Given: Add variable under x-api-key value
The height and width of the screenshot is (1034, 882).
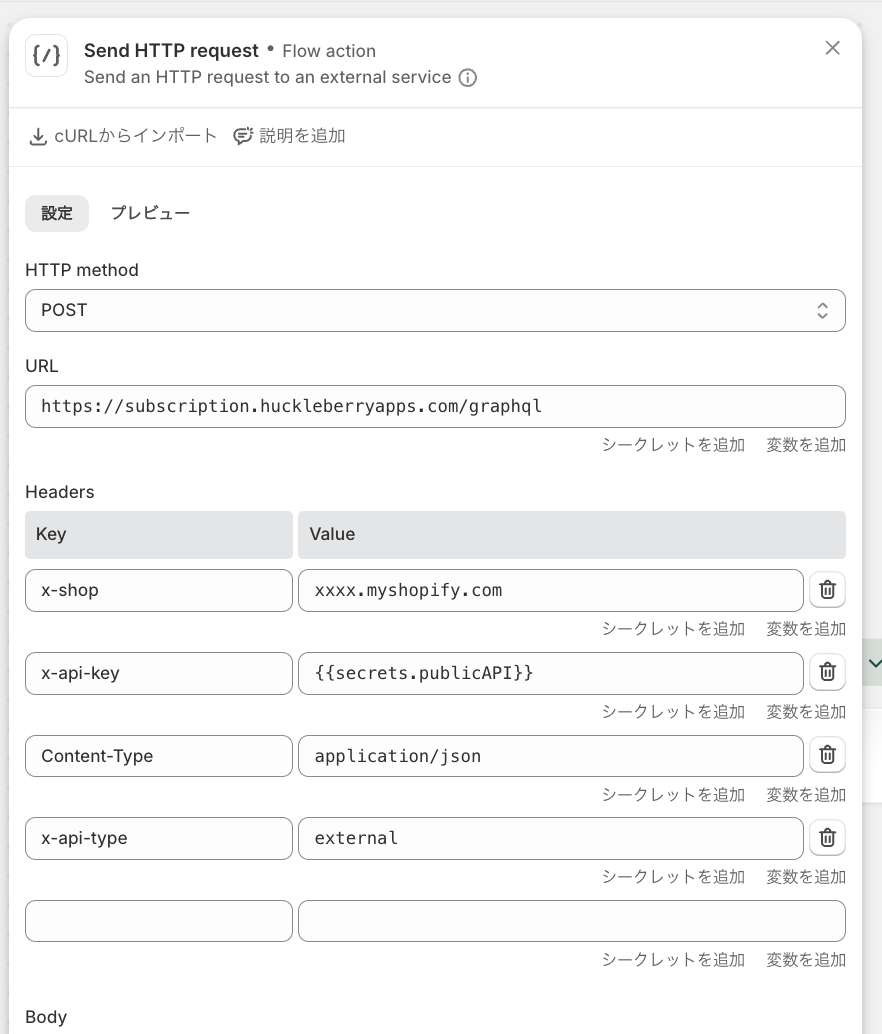Looking at the screenshot, I should 806,712.
